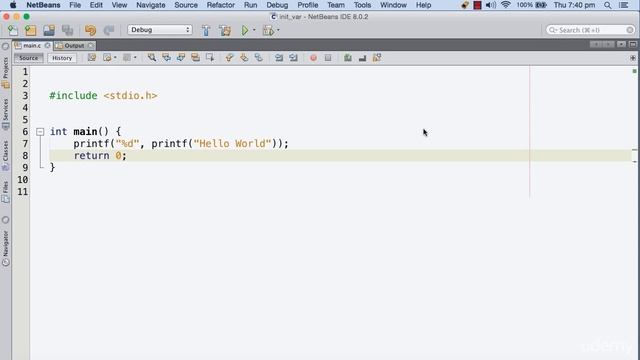Click the Open Project toolbar icon
The height and width of the screenshot is (360, 640).
pyautogui.click(x=49, y=30)
